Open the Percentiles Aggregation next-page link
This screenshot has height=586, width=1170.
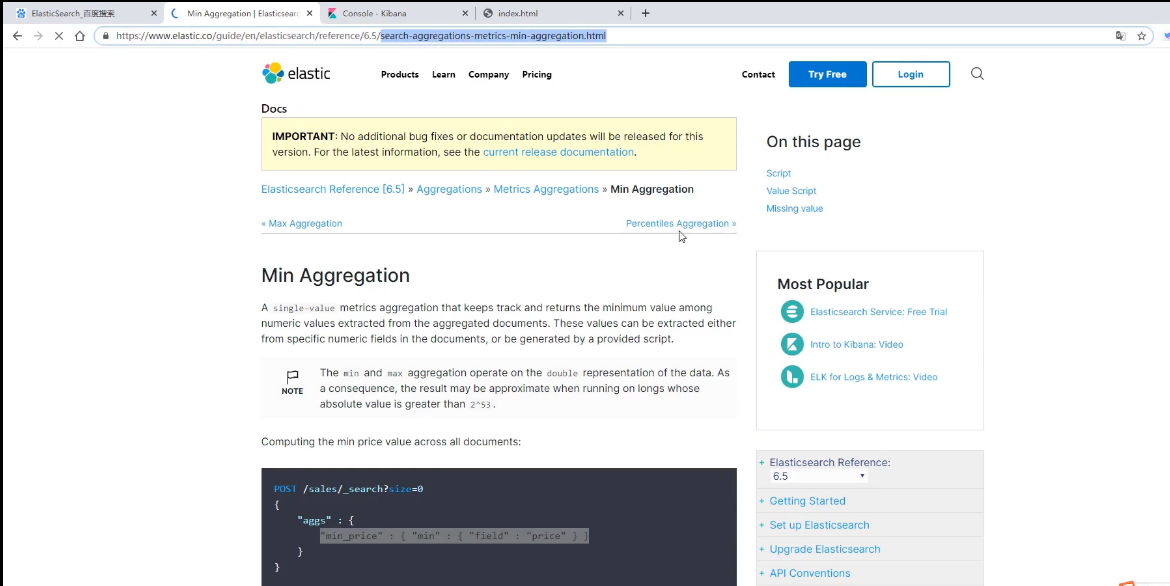click(x=680, y=224)
